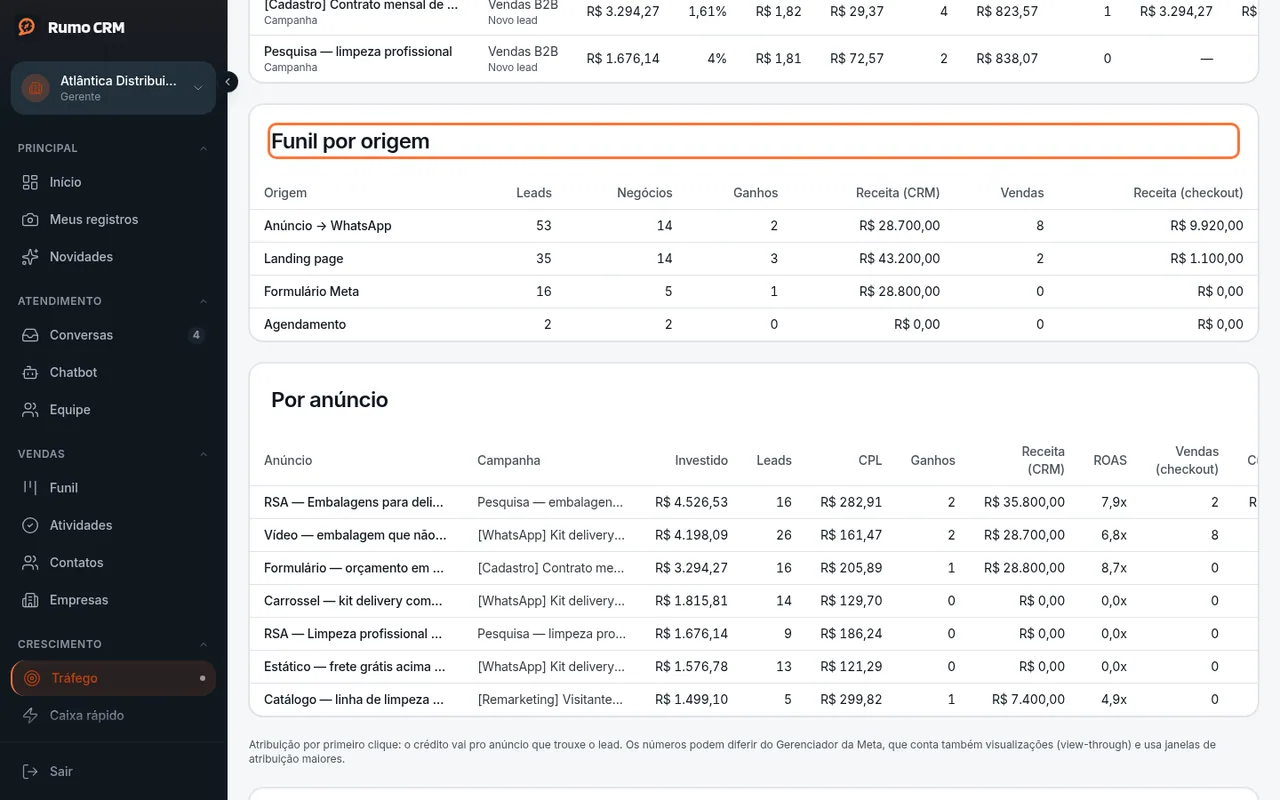1280x800 pixels.
Task: Open Meus registros via the camera icon
Action: click(x=31, y=219)
